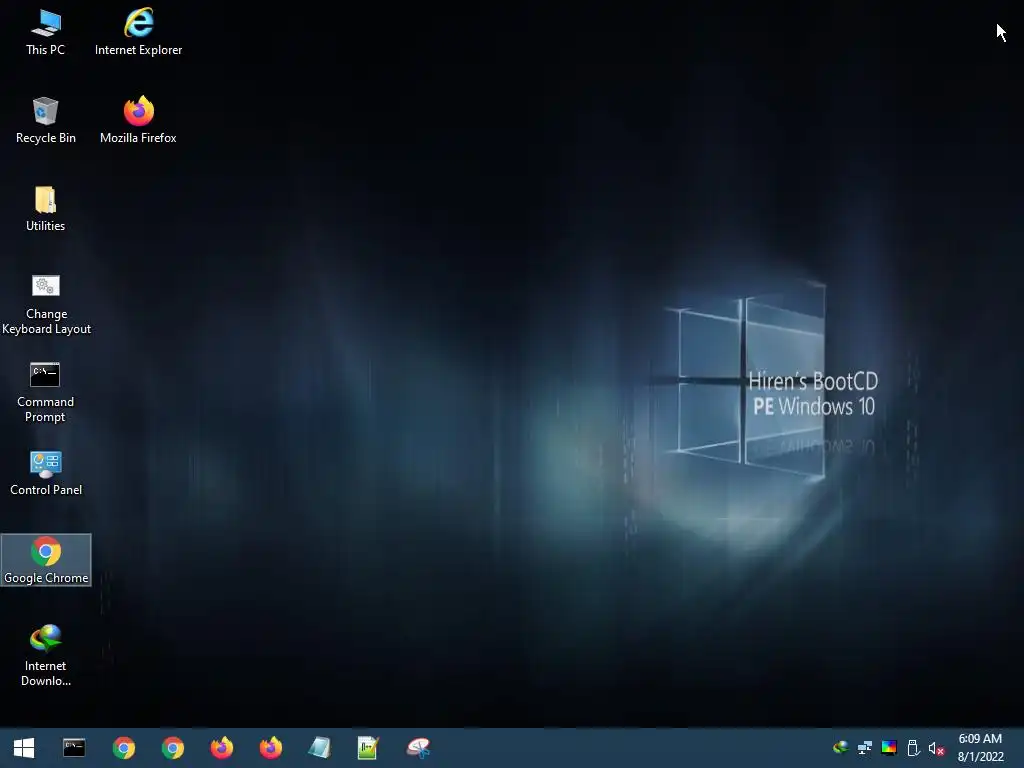Launch Internet Explorer from desktop
This screenshot has height=768, width=1024.
(138, 32)
